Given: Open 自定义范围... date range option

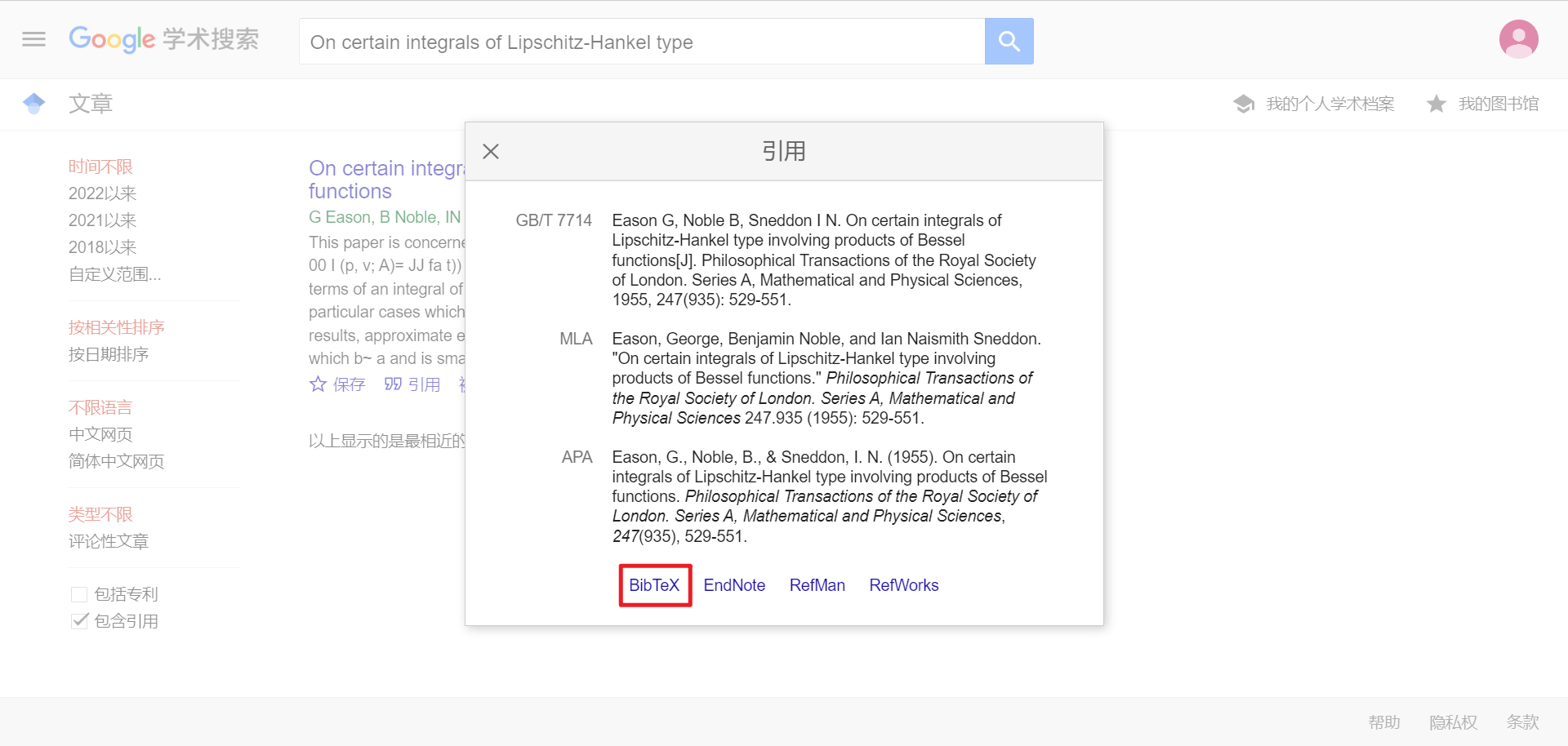Looking at the screenshot, I should coord(114,274).
